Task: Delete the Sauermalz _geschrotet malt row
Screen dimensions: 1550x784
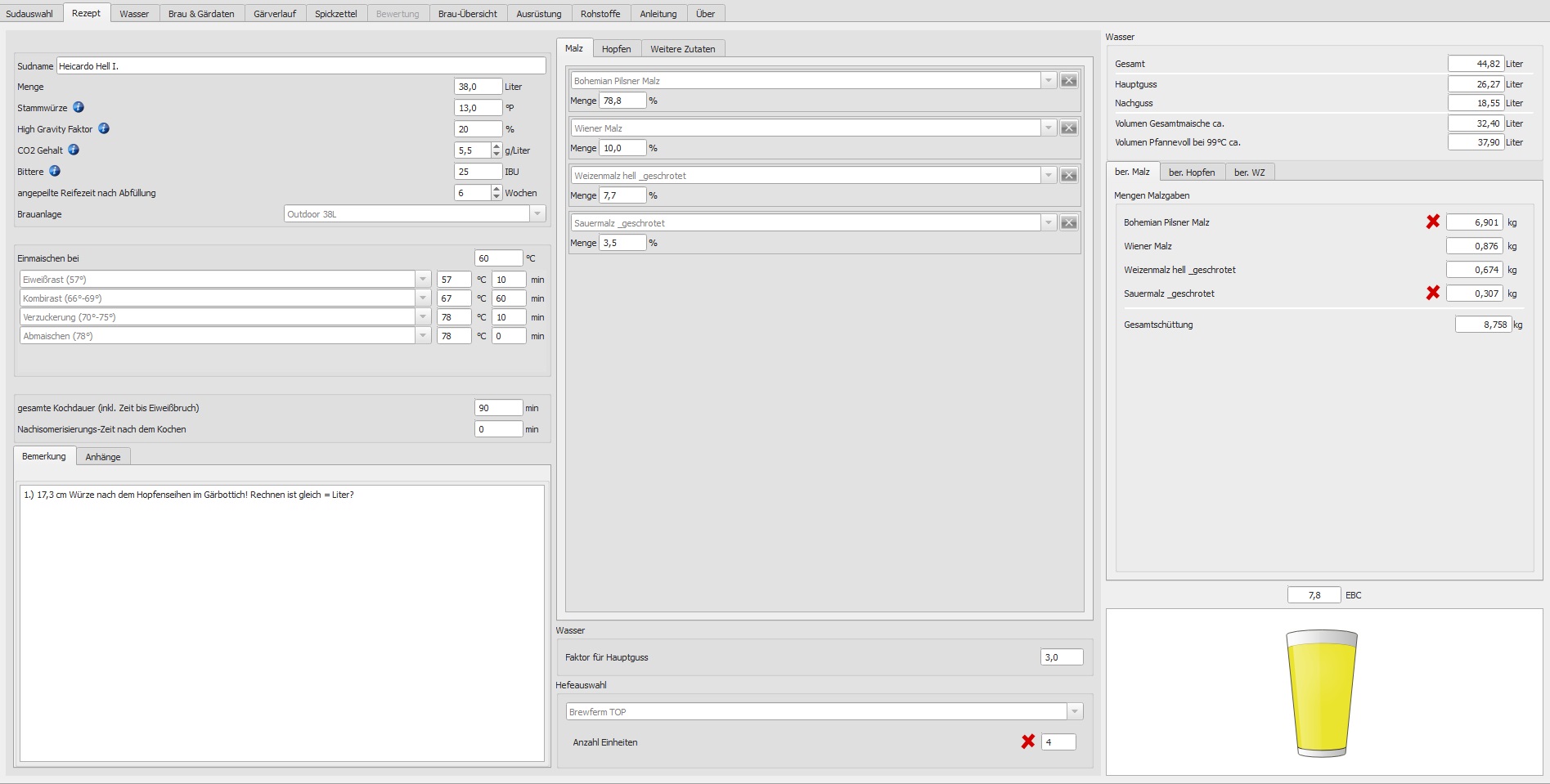Action: tap(1068, 223)
